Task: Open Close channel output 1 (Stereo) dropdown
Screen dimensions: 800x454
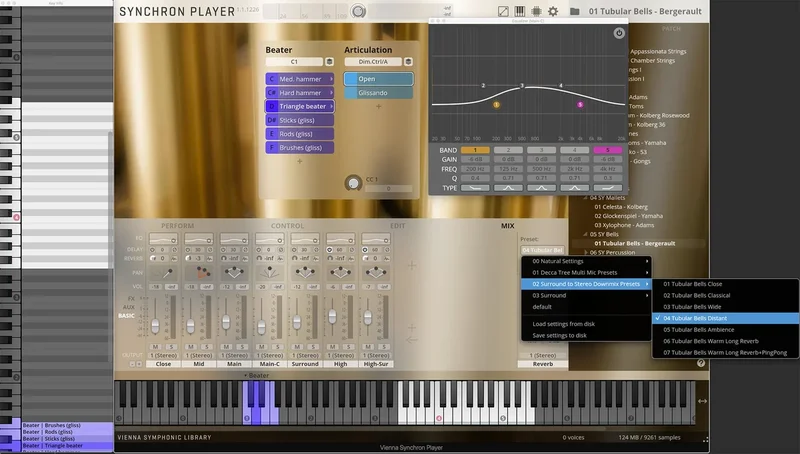Action: pyautogui.click(x=163, y=355)
